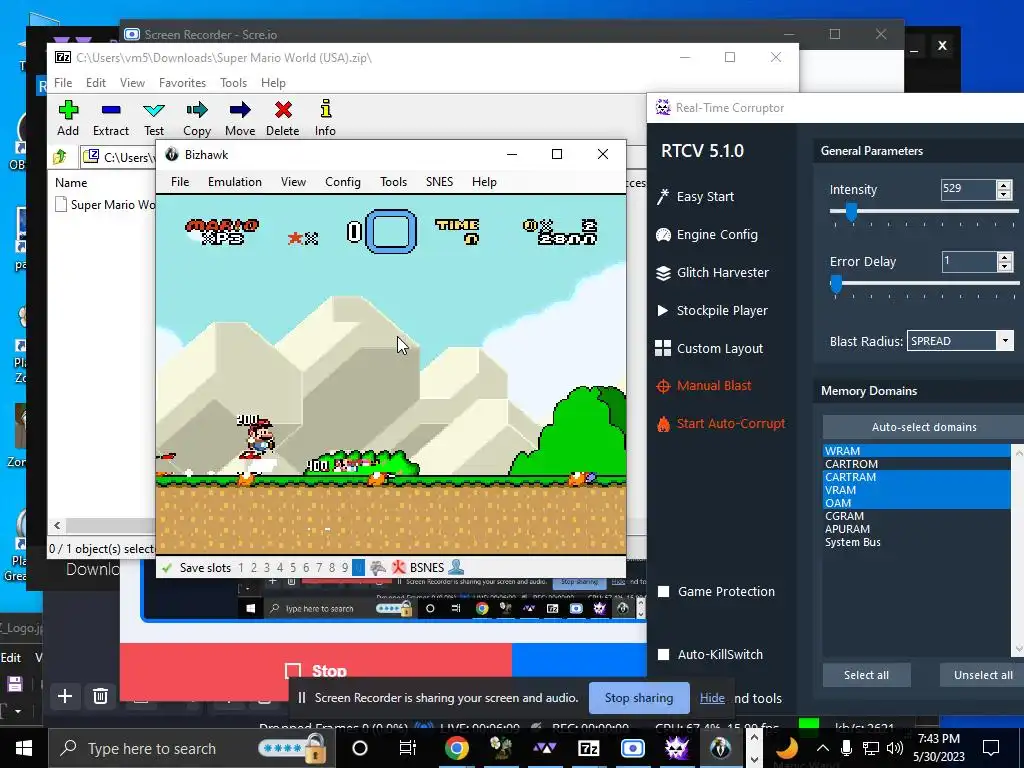Select the System Bus memory domain

pyautogui.click(x=916, y=542)
